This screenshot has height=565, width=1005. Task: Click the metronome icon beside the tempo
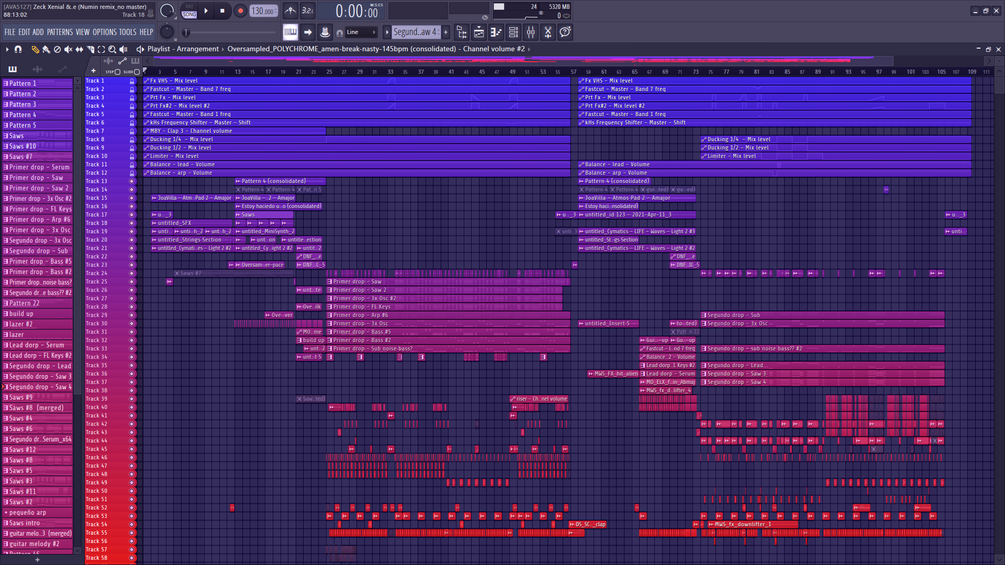click(290, 11)
